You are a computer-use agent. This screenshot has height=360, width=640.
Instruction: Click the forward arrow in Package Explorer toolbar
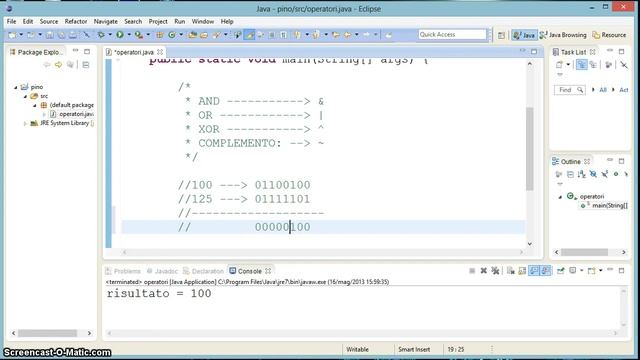[x=58, y=65]
